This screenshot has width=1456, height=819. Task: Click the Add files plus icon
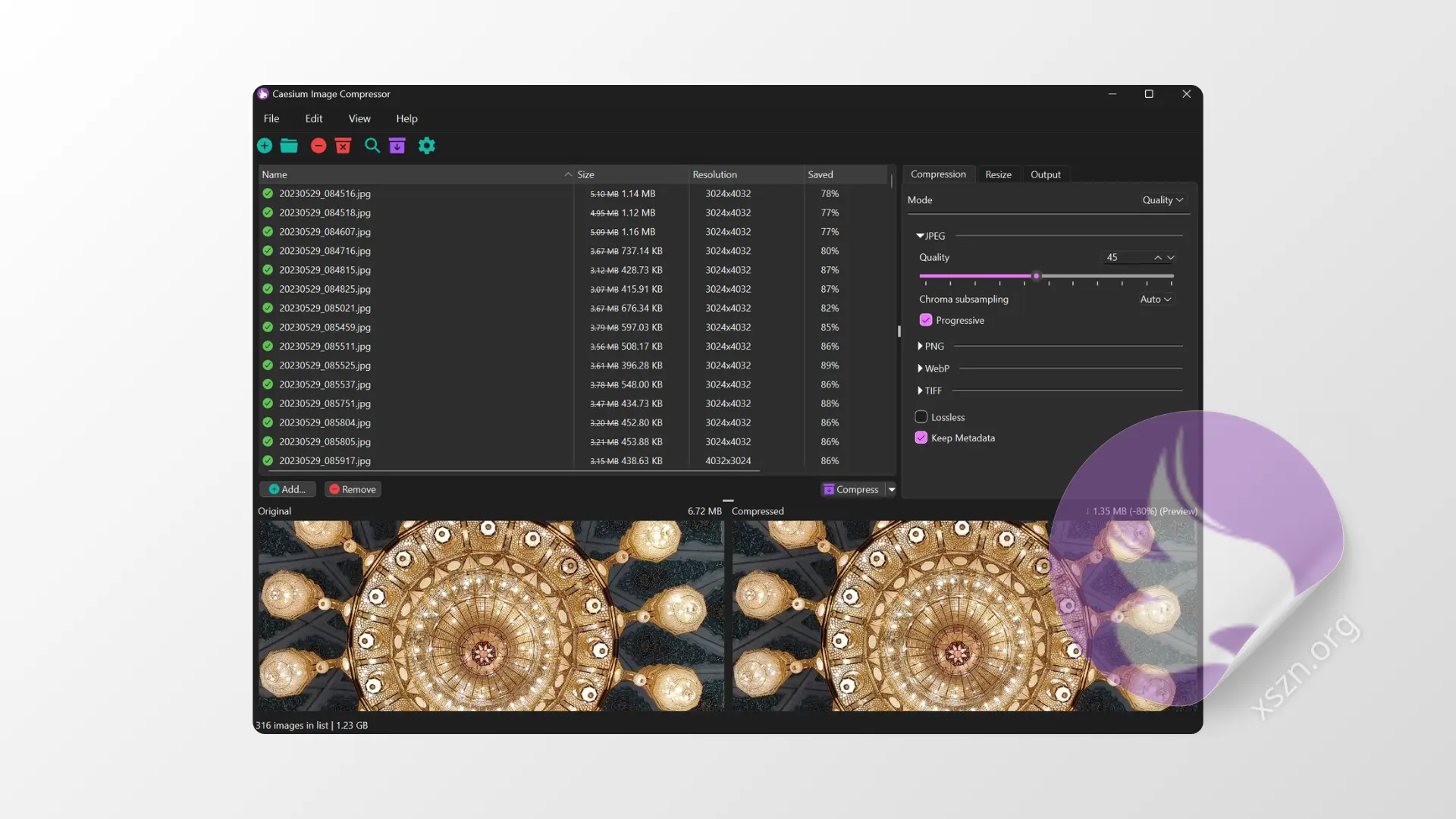tap(265, 146)
